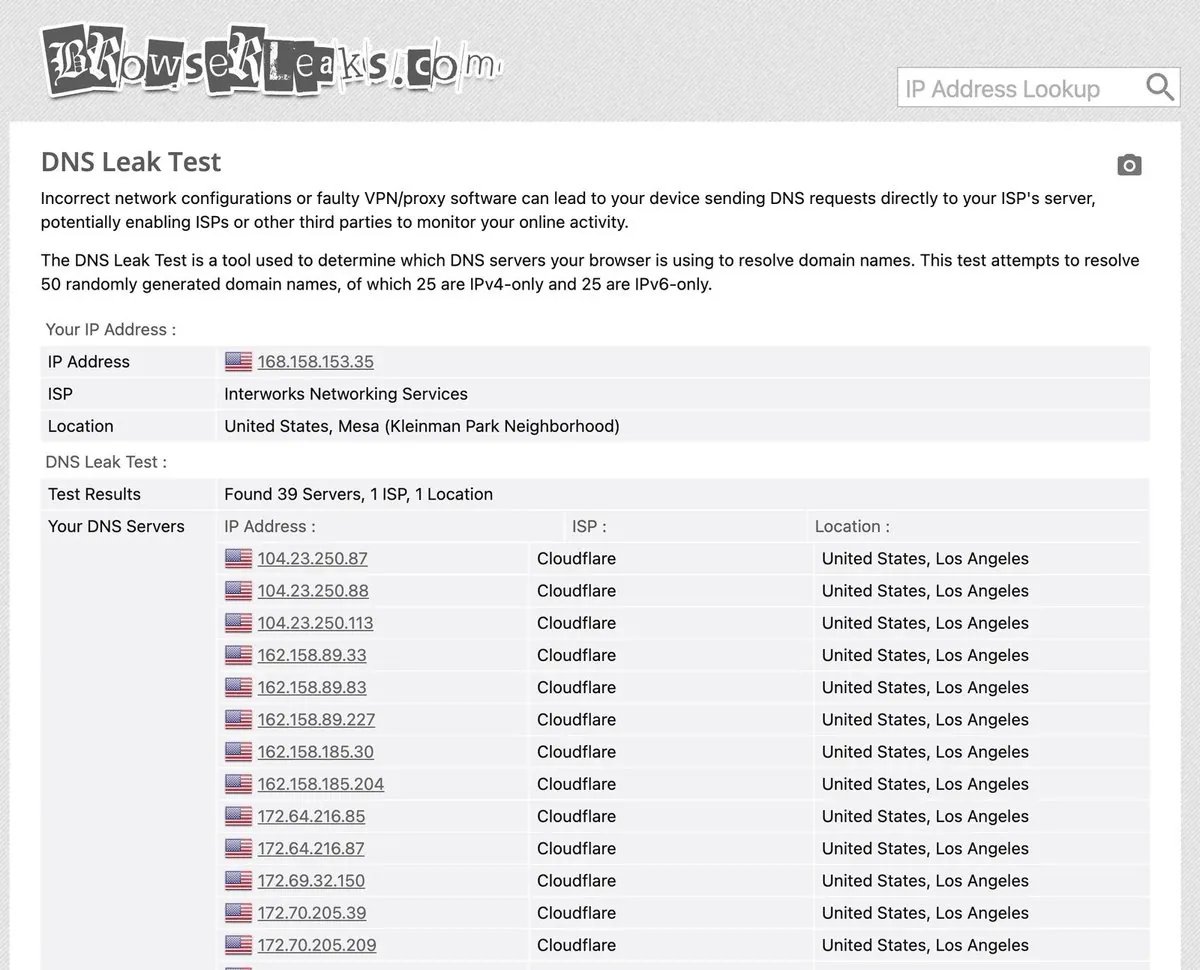Focus the IP Address Lookup field
The width and height of the screenshot is (1200, 970).
point(1020,88)
